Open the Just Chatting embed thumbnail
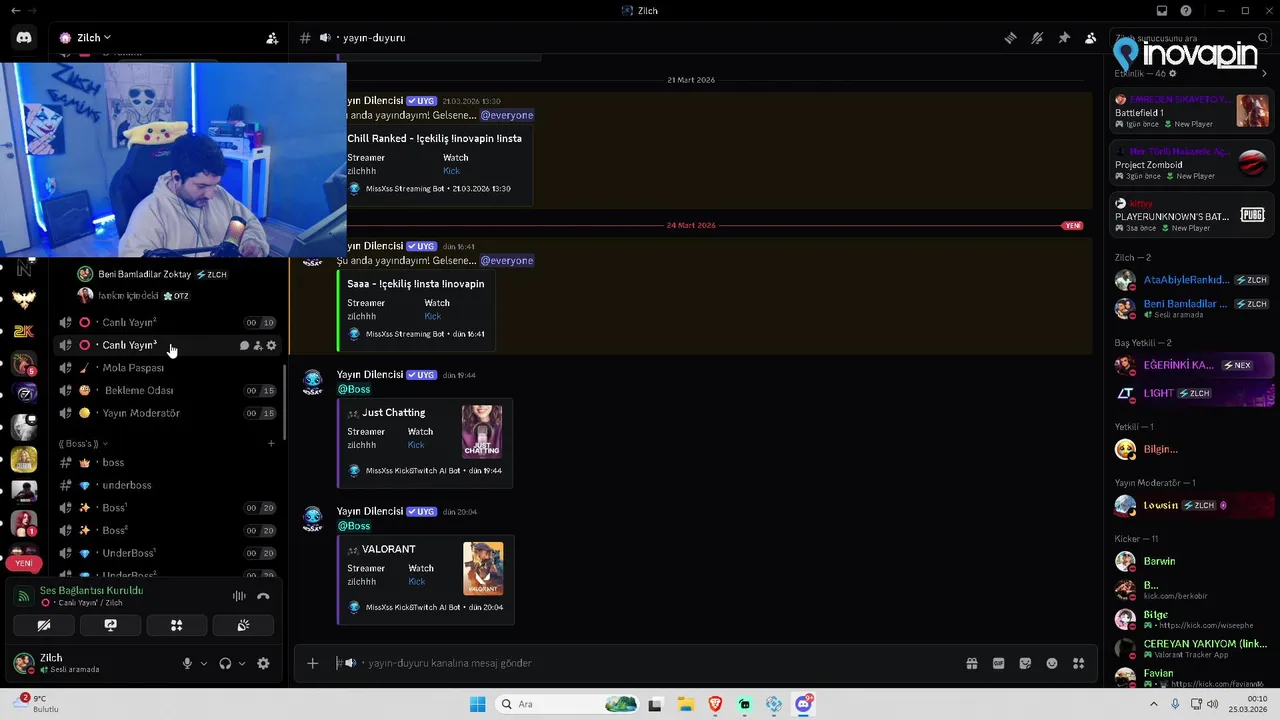 coord(482,431)
